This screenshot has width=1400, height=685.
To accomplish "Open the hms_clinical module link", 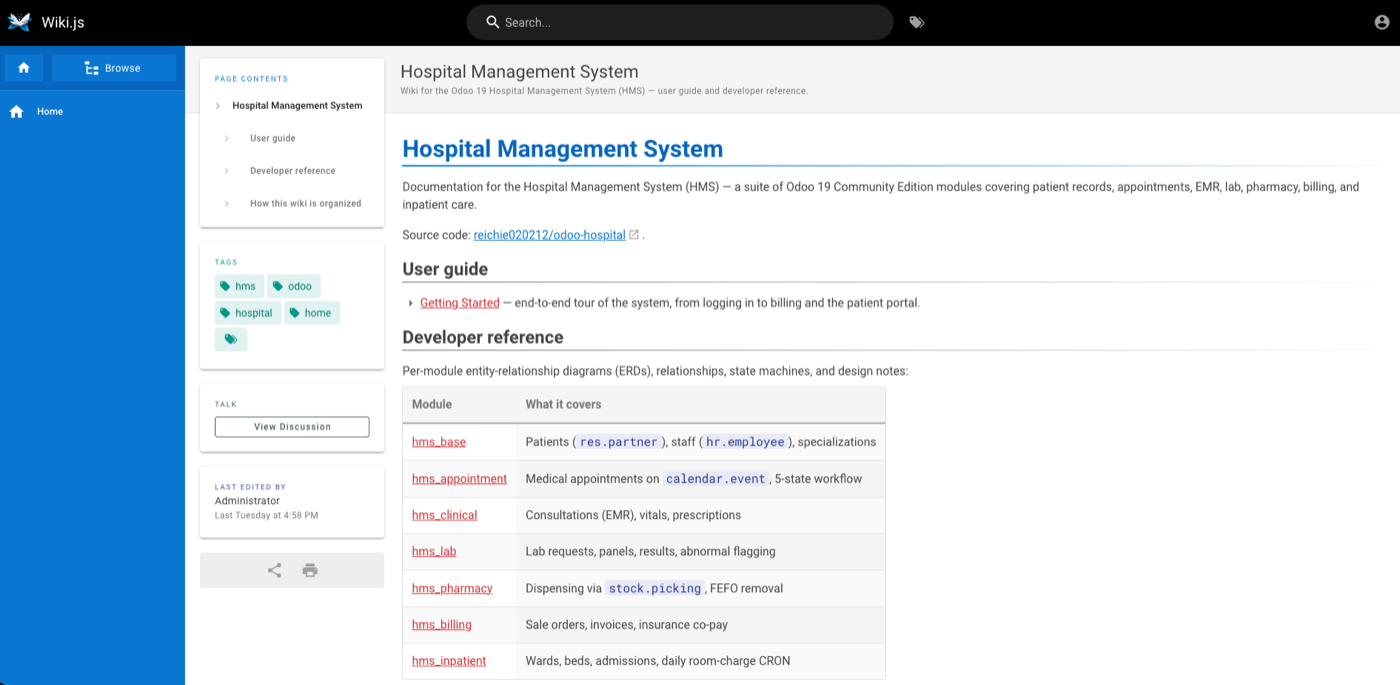I will point(444,515).
